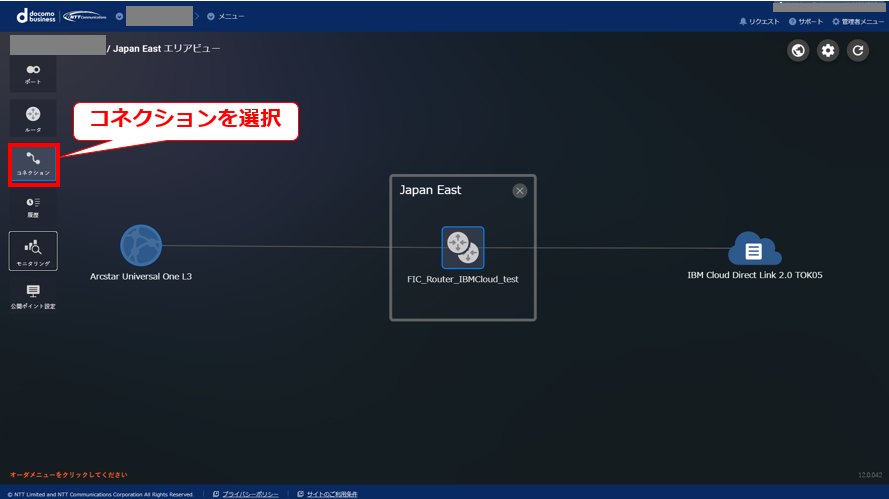Open the settings gear icon

[828, 50]
